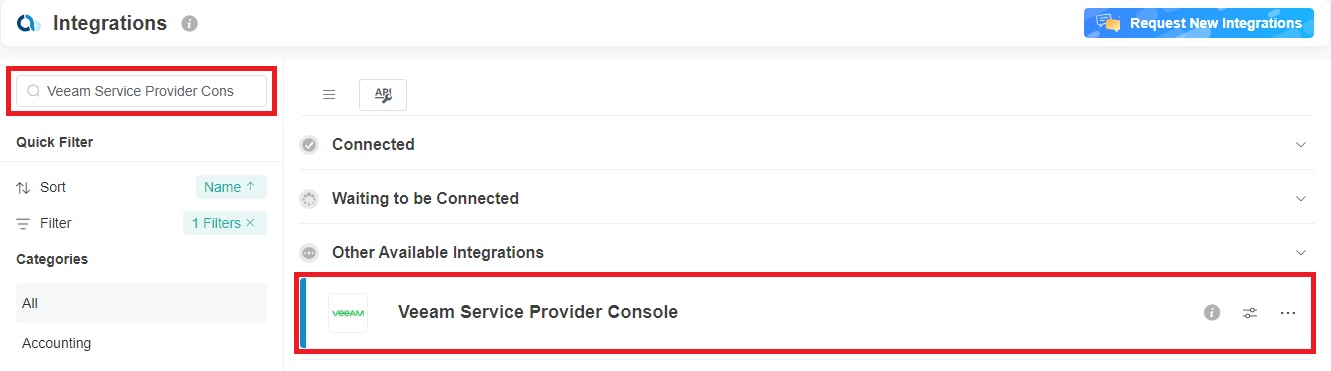Click the integrations search field
The height and width of the screenshot is (371, 1331).
pos(142,91)
